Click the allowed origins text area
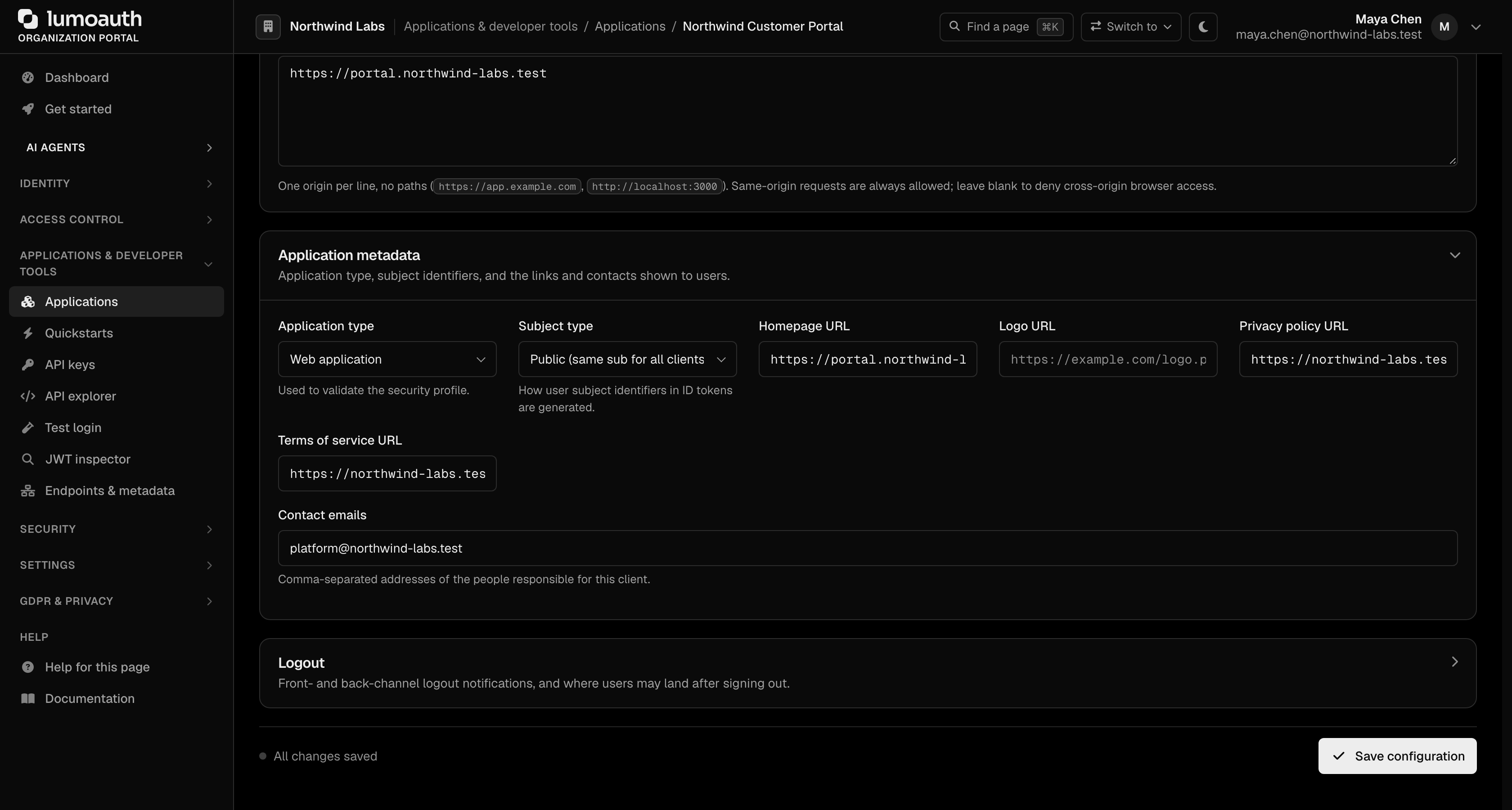Viewport: 1512px width, 810px height. point(868,111)
